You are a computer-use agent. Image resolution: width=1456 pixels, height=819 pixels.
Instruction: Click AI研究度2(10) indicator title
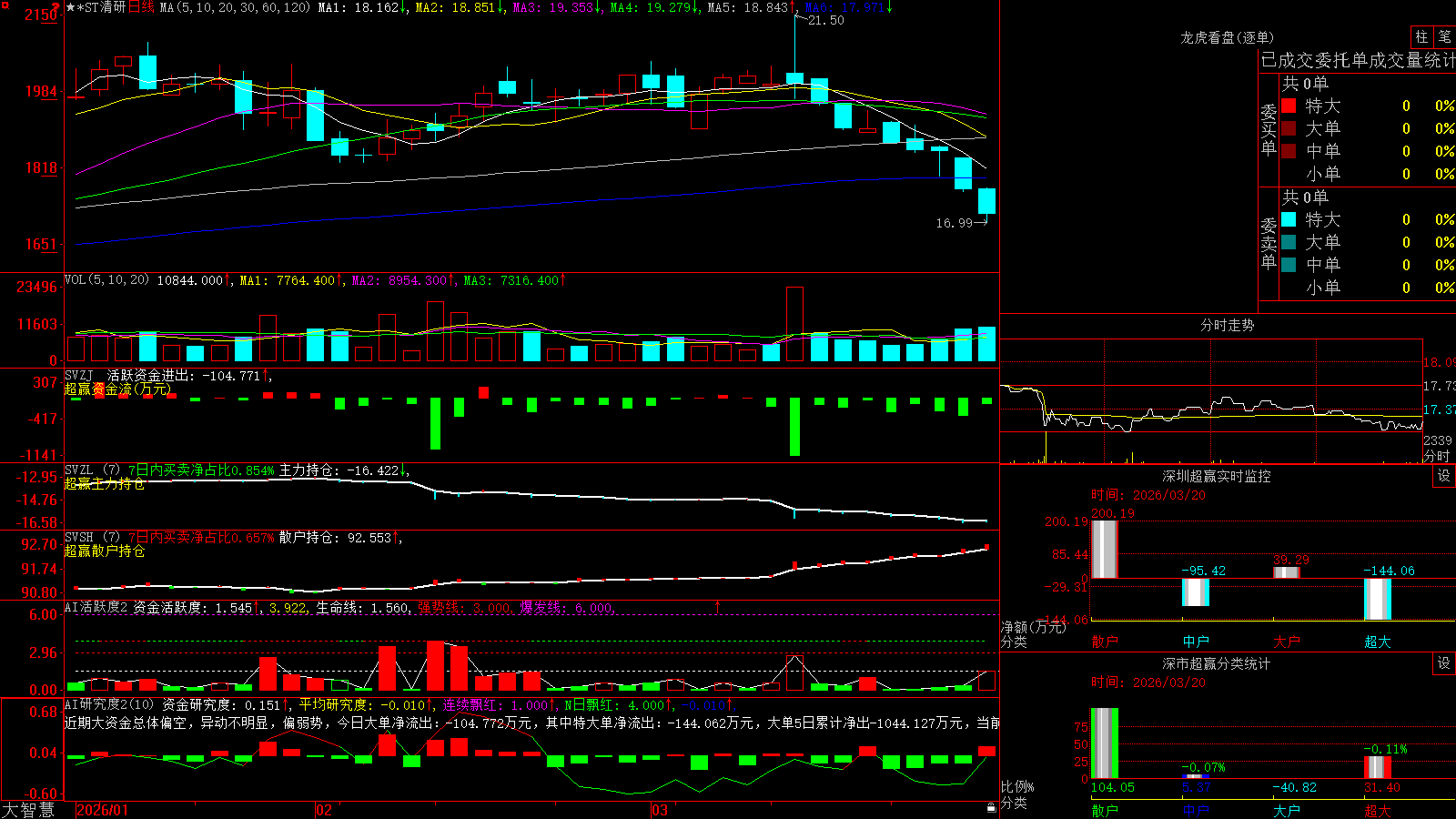pyautogui.click(x=109, y=704)
